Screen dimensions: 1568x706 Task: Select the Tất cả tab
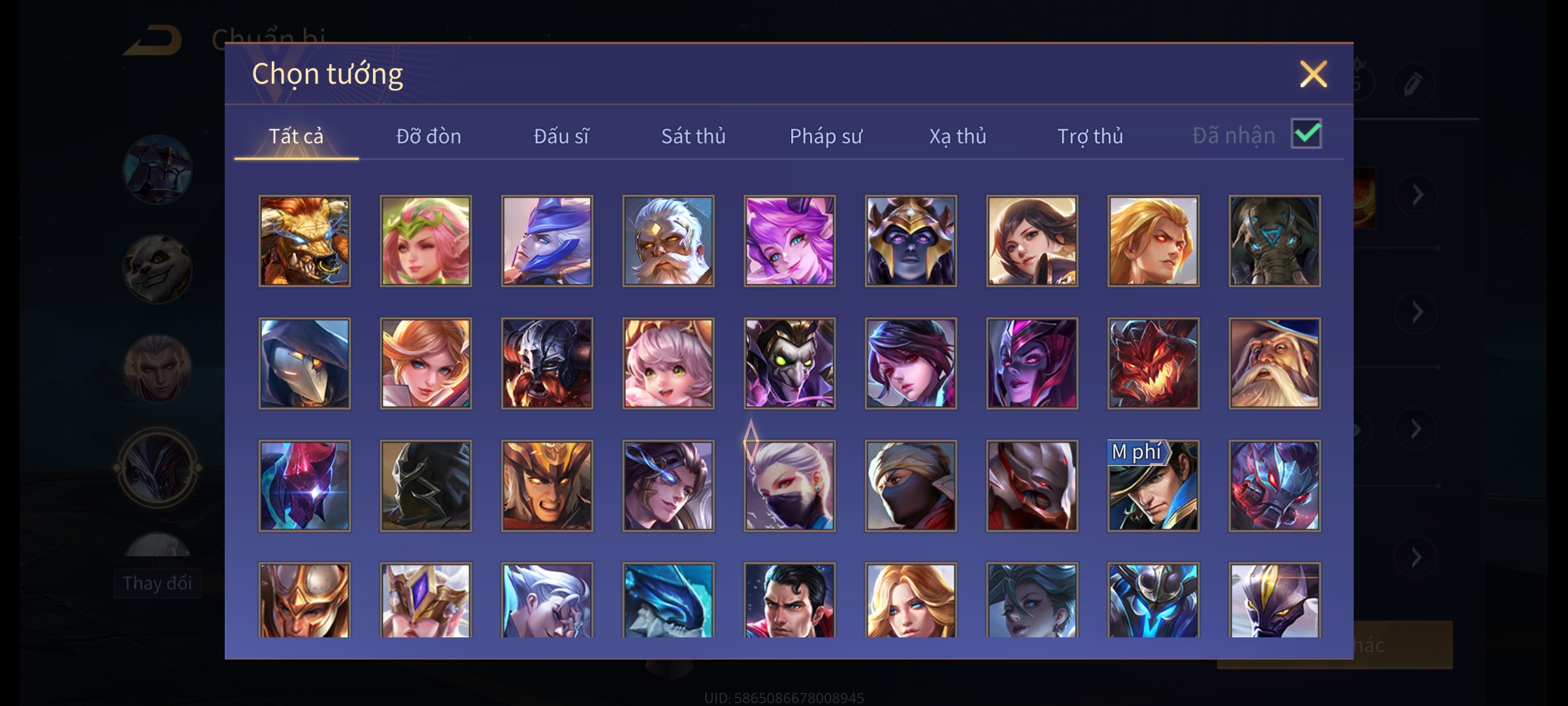(296, 136)
